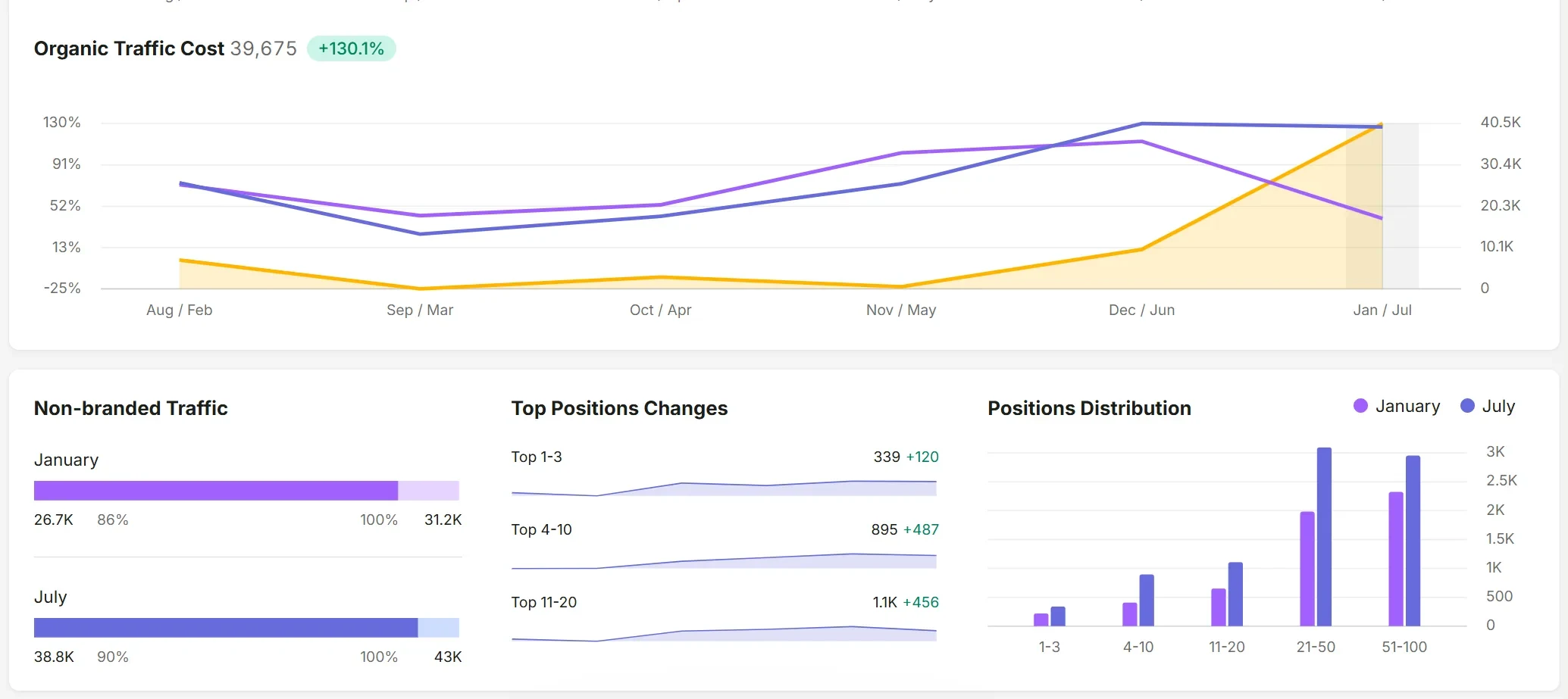Click the 38.8K July traffic value

pyautogui.click(x=54, y=657)
